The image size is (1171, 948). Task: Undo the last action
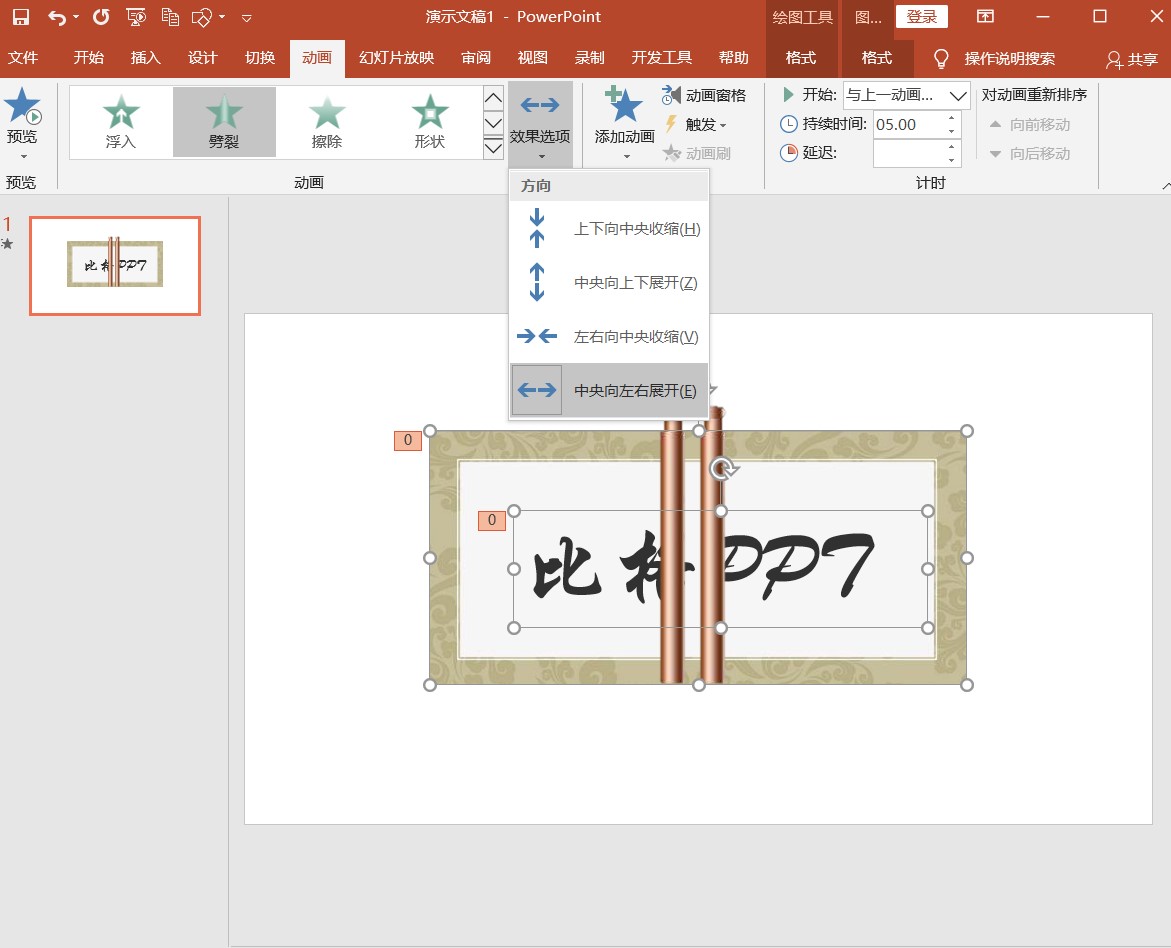(x=57, y=16)
